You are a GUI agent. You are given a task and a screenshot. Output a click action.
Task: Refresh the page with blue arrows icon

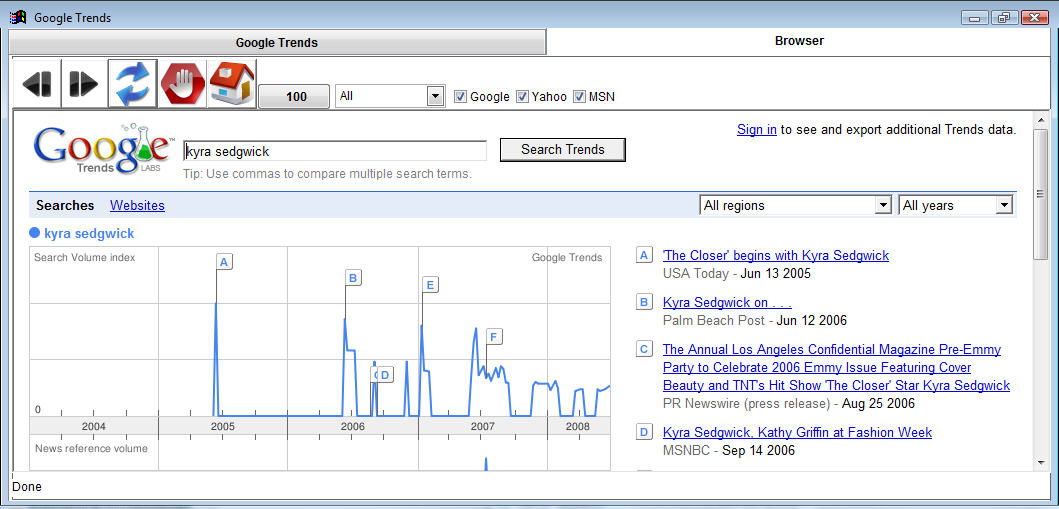133,84
